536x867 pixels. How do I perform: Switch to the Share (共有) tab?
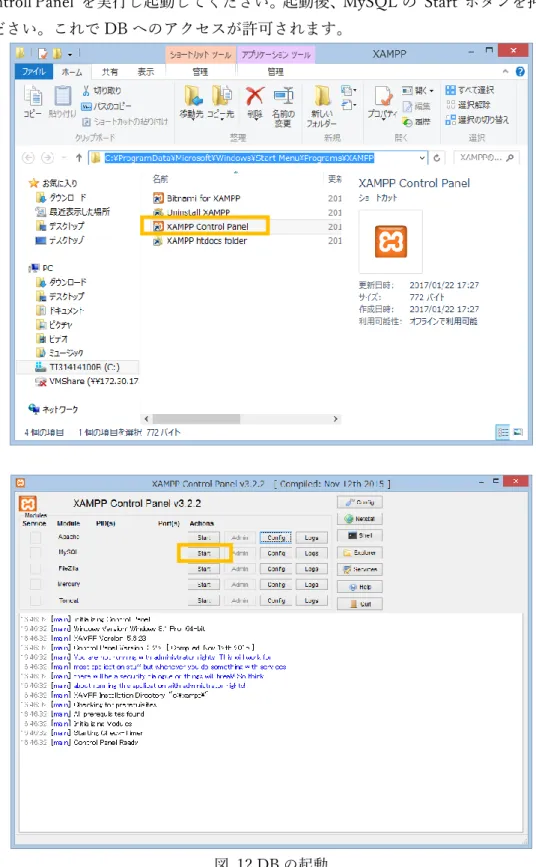click(x=110, y=72)
